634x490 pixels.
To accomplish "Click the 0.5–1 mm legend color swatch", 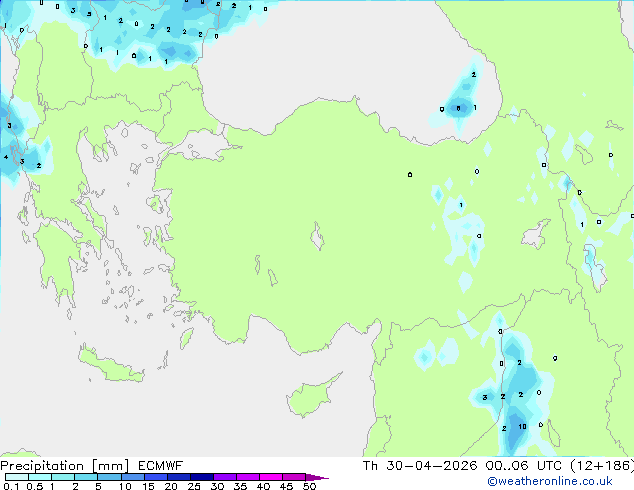I will [40, 477].
